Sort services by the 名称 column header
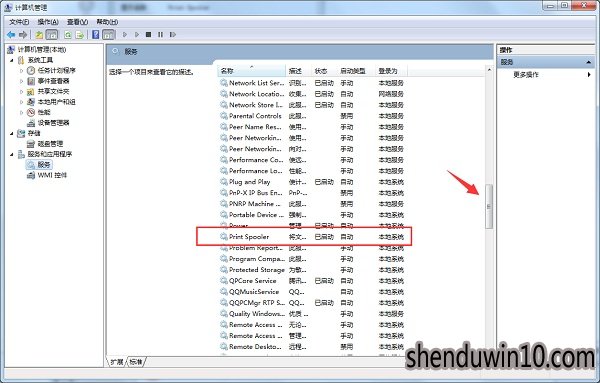The image size is (600, 383). pyautogui.click(x=252, y=71)
